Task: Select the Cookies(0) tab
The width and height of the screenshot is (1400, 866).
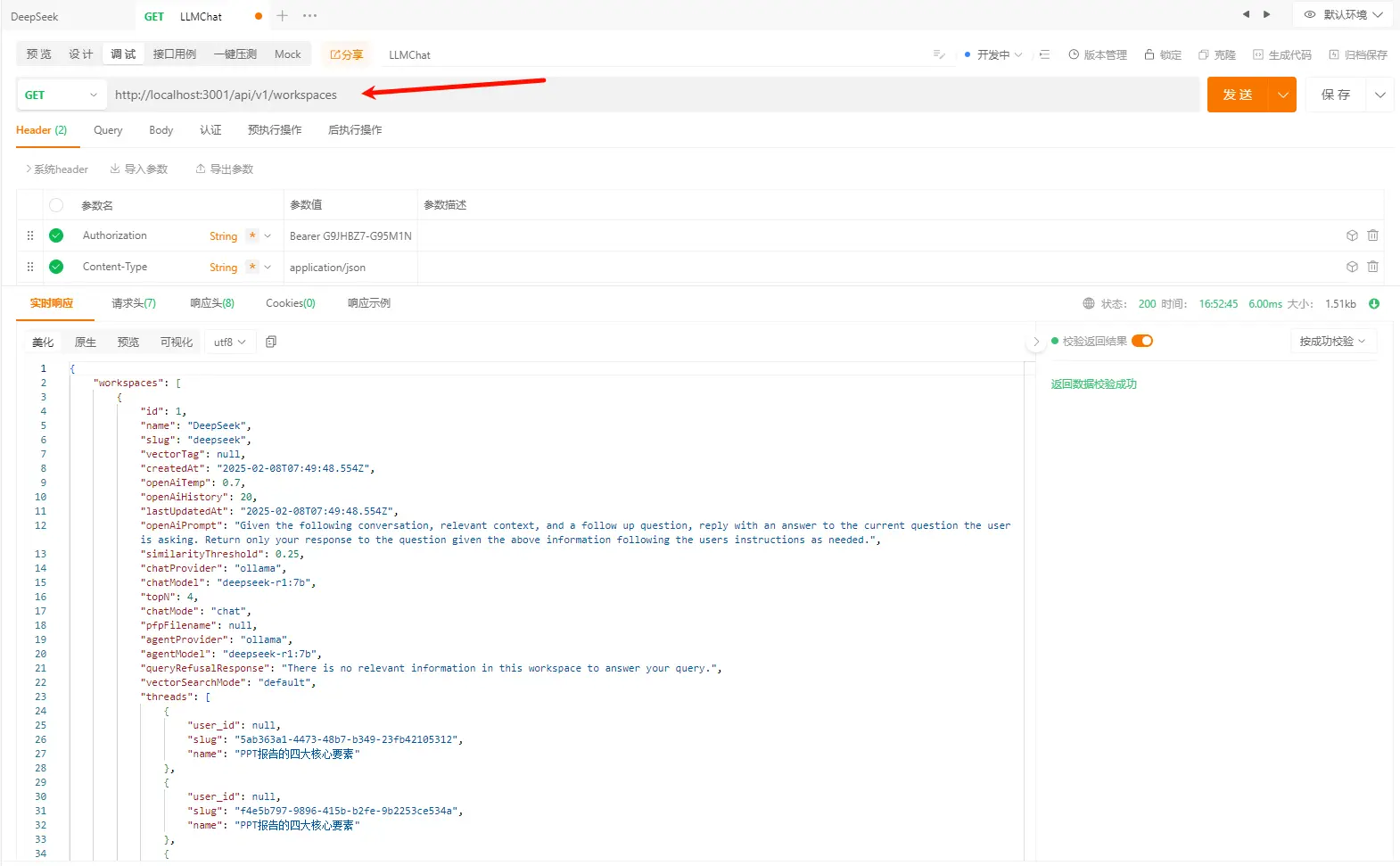Action: [x=291, y=303]
